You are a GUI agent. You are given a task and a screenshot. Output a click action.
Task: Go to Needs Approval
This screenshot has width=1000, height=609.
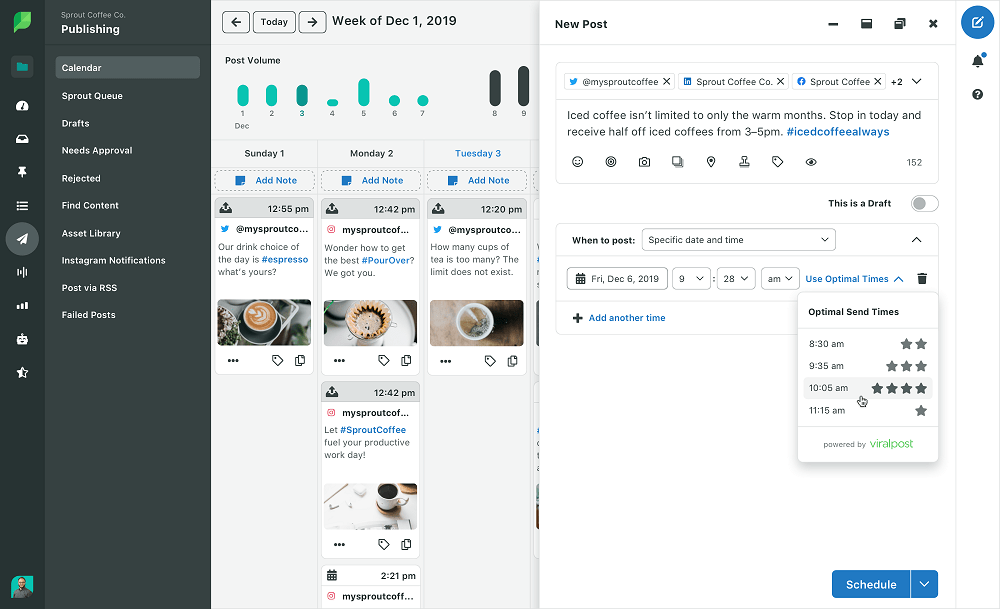[97, 150]
